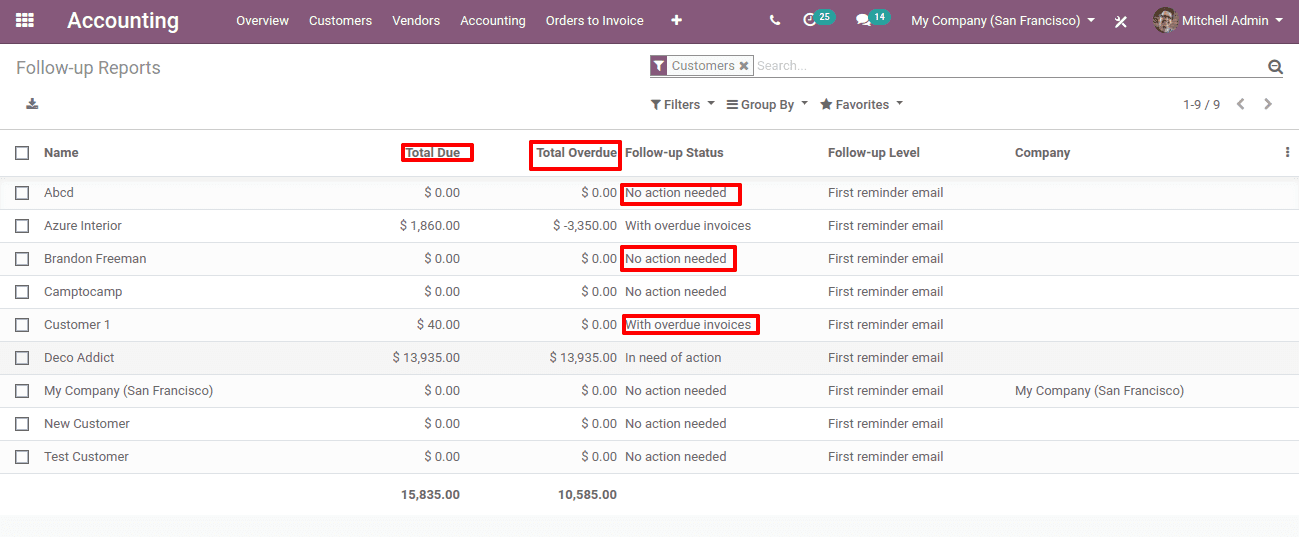Check the Camptocamp row checkbox

point(22,292)
